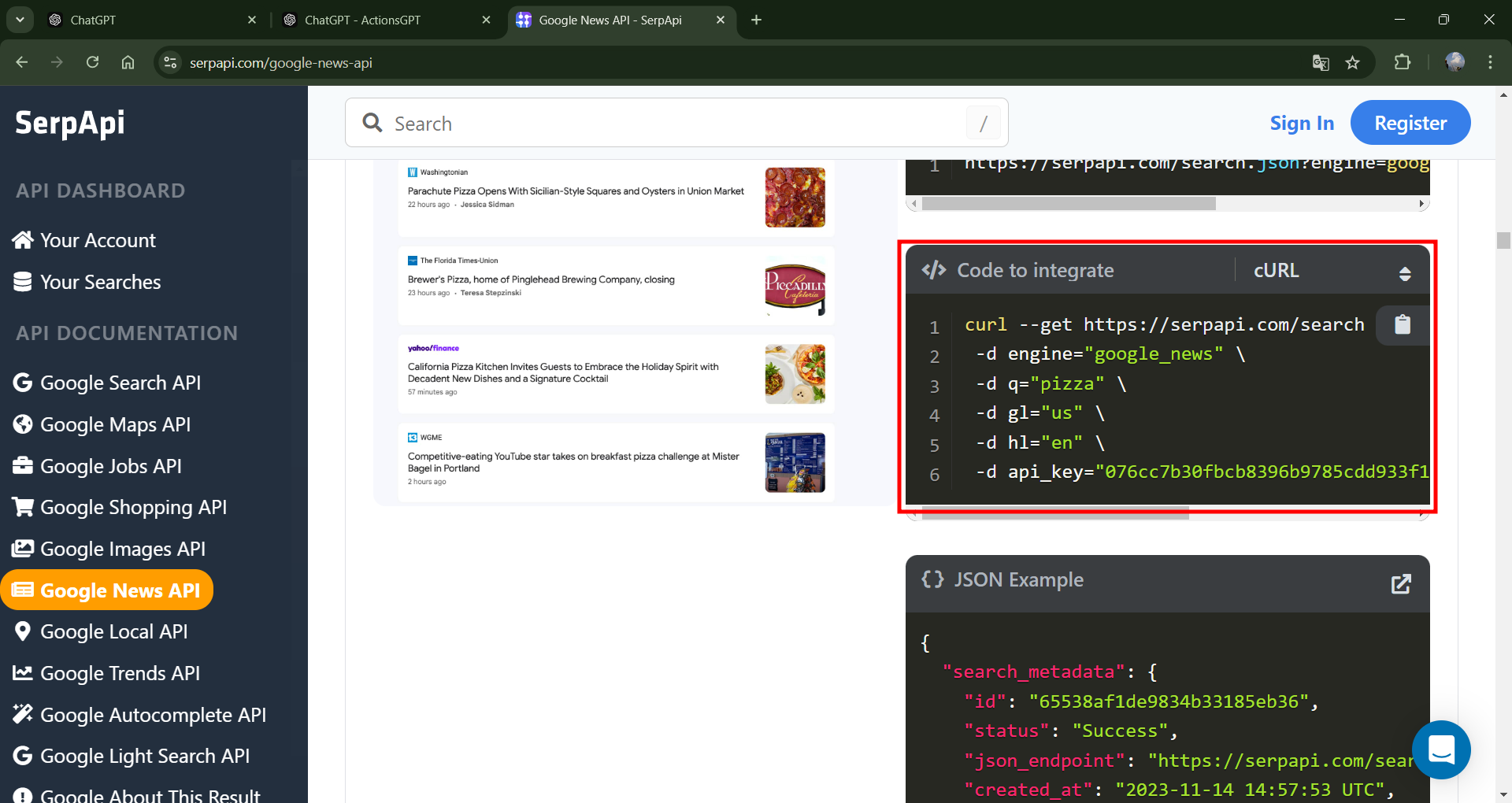Click the SerpApi logo
This screenshot has width=1512, height=803.
[70, 123]
